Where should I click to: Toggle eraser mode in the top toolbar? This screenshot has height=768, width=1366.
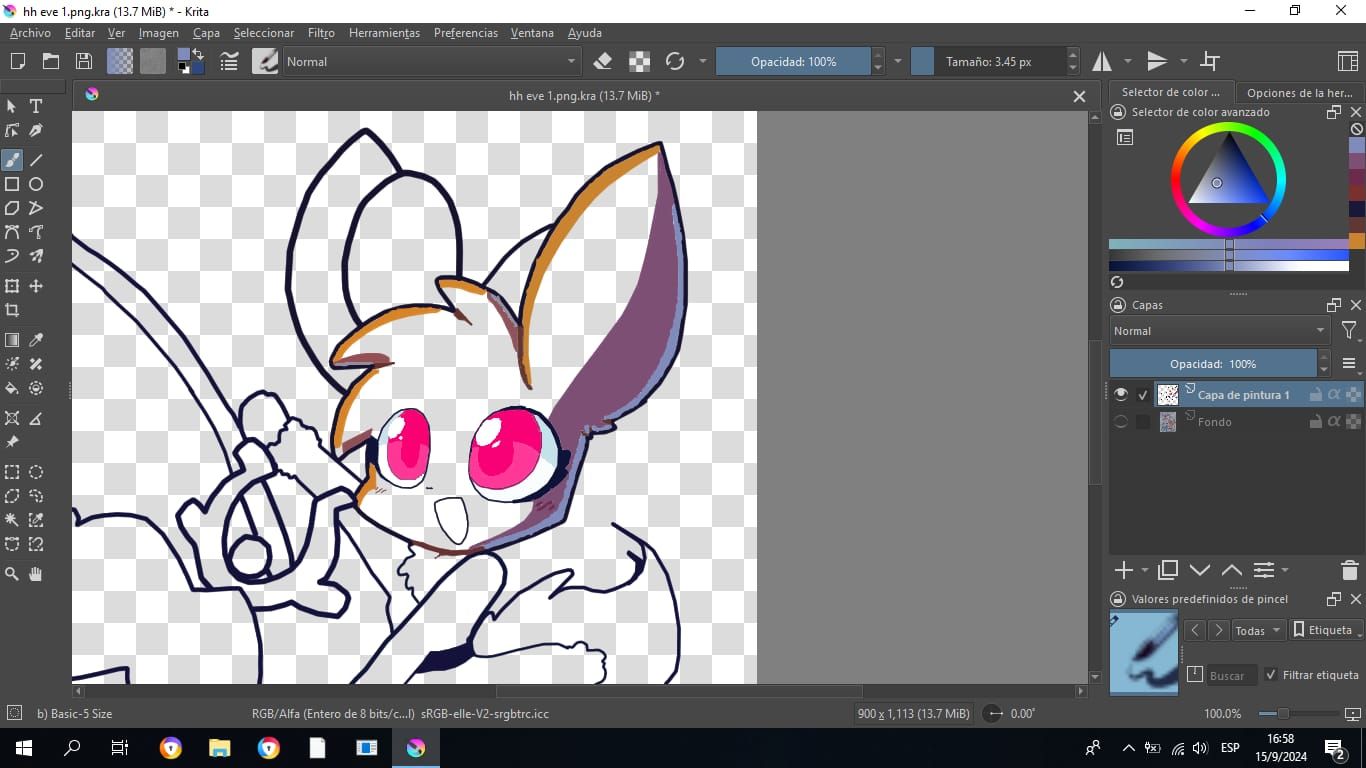[x=603, y=61]
